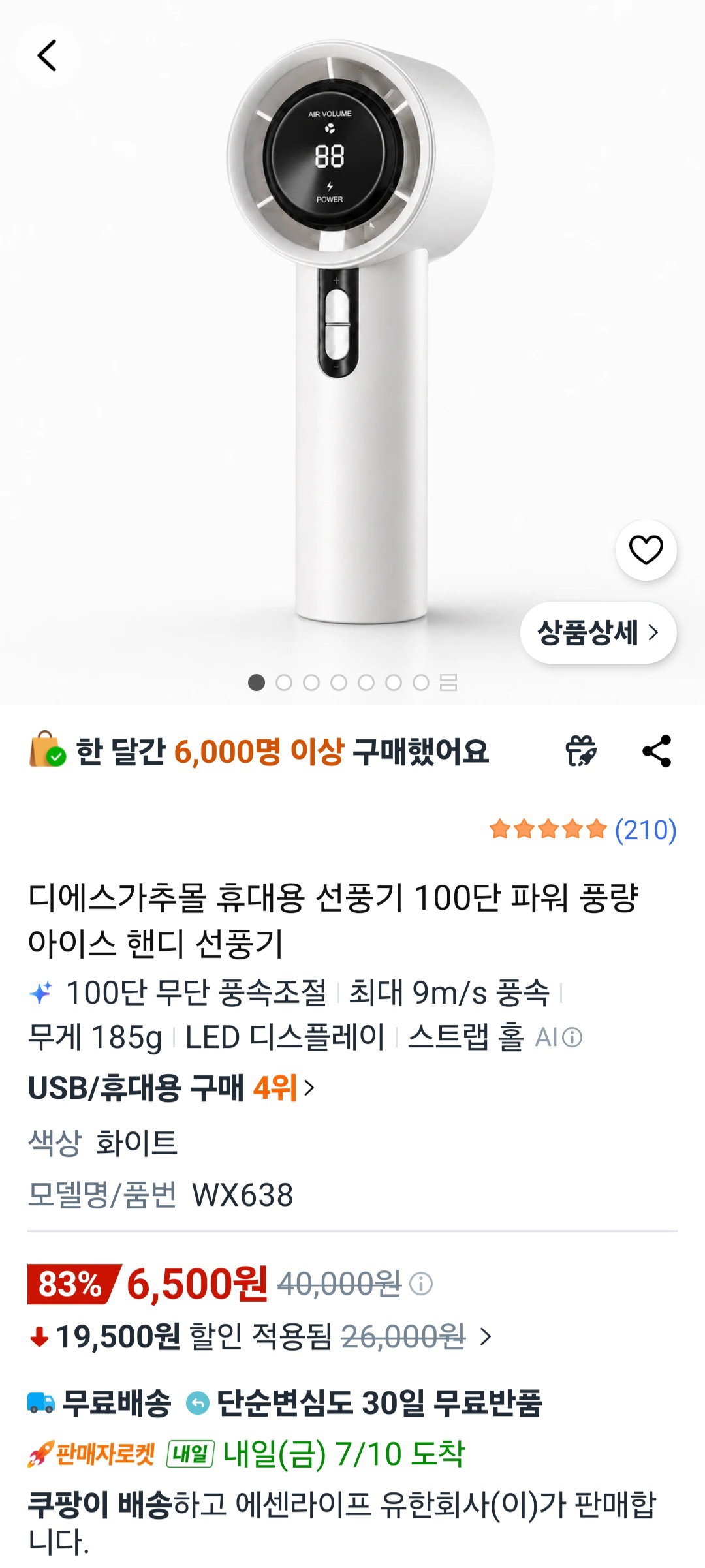This screenshot has height=1568, width=705.
Task: Tap the info icon beside 40,000원
Action: 421,1284
